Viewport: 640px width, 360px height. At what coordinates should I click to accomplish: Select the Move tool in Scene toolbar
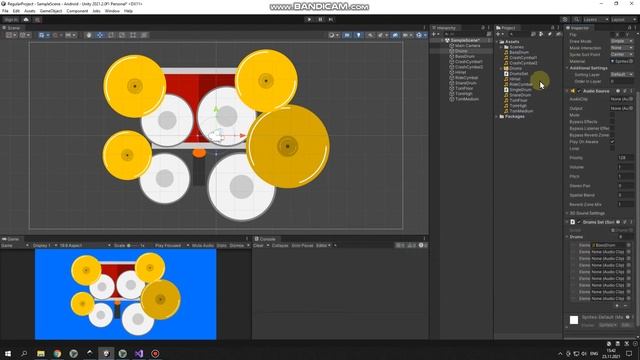(100, 35)
